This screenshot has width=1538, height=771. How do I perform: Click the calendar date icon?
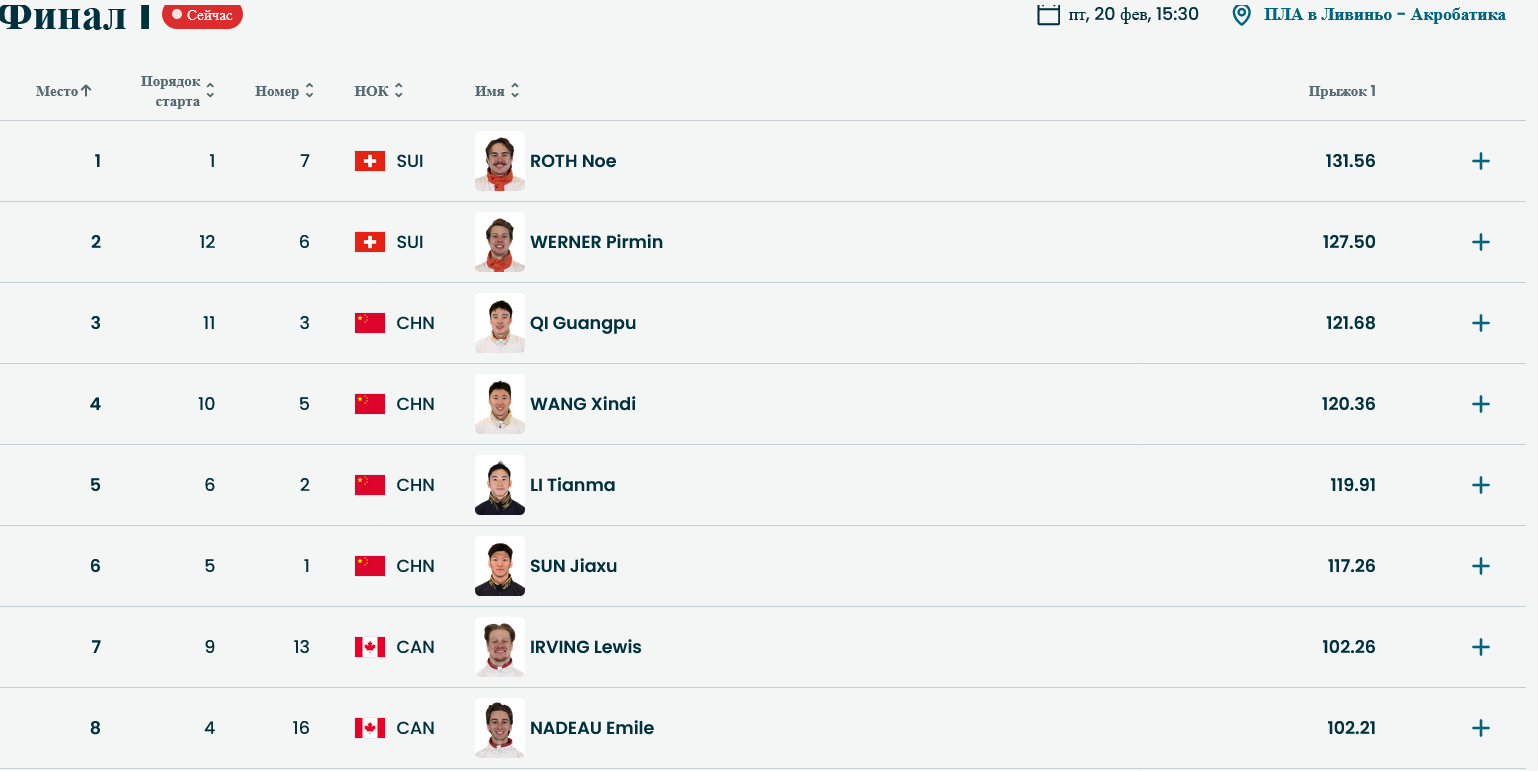click(x=1048, y=14)
